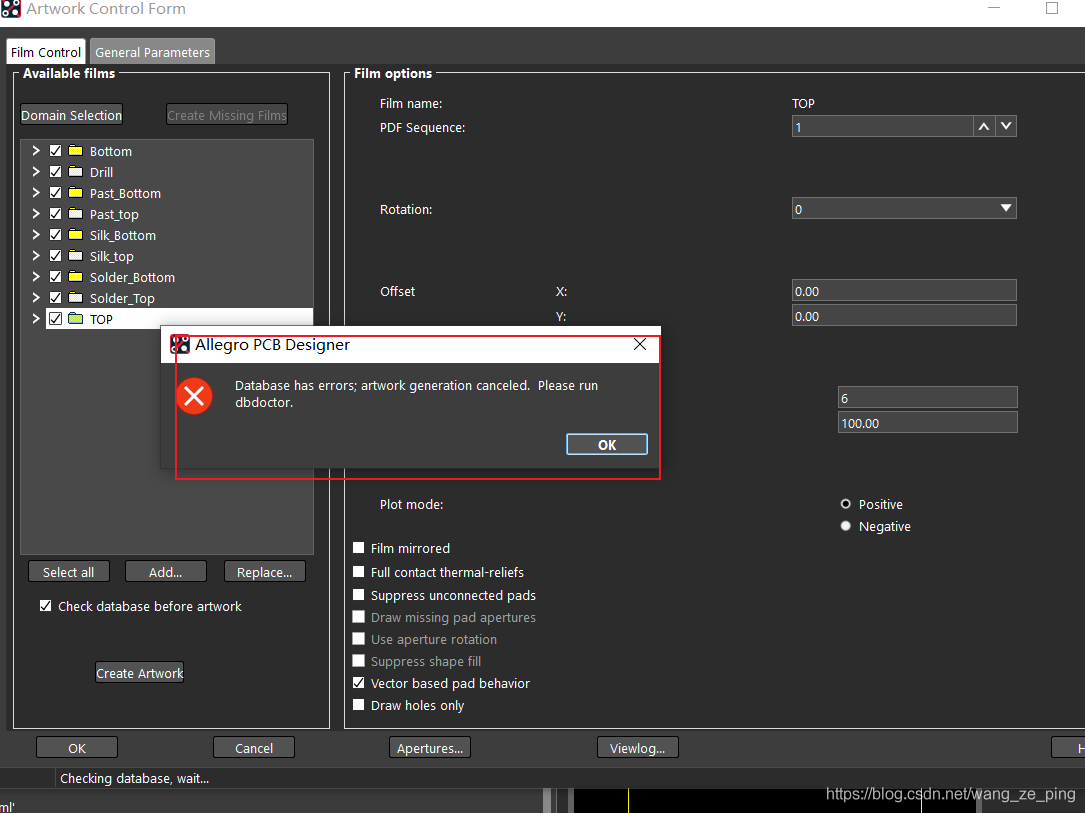1085x813 pixels.
Task: Expand the Past_top film entry
Action: (x=36, y=213)
